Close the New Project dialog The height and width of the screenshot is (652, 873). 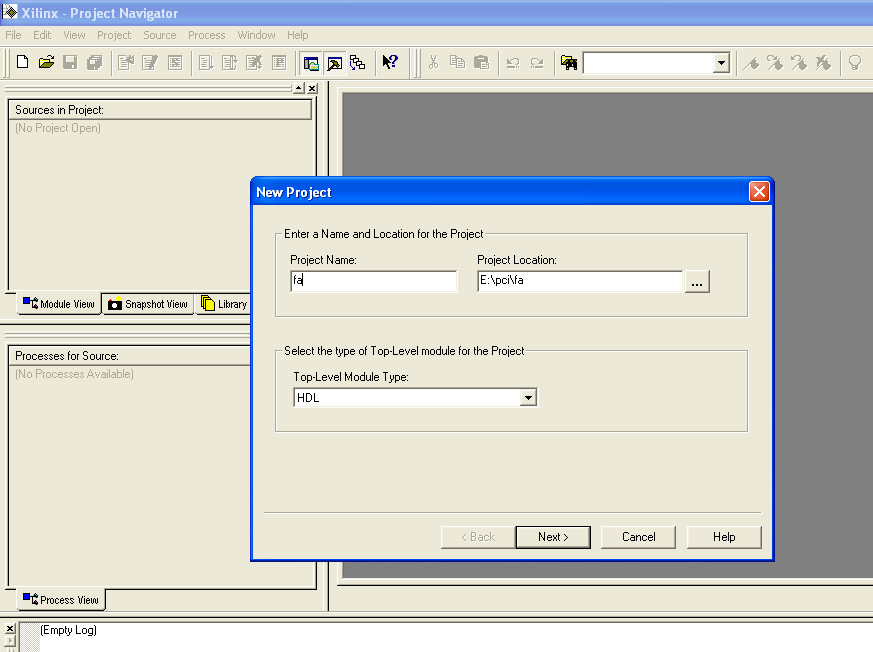tap(759, 192)
